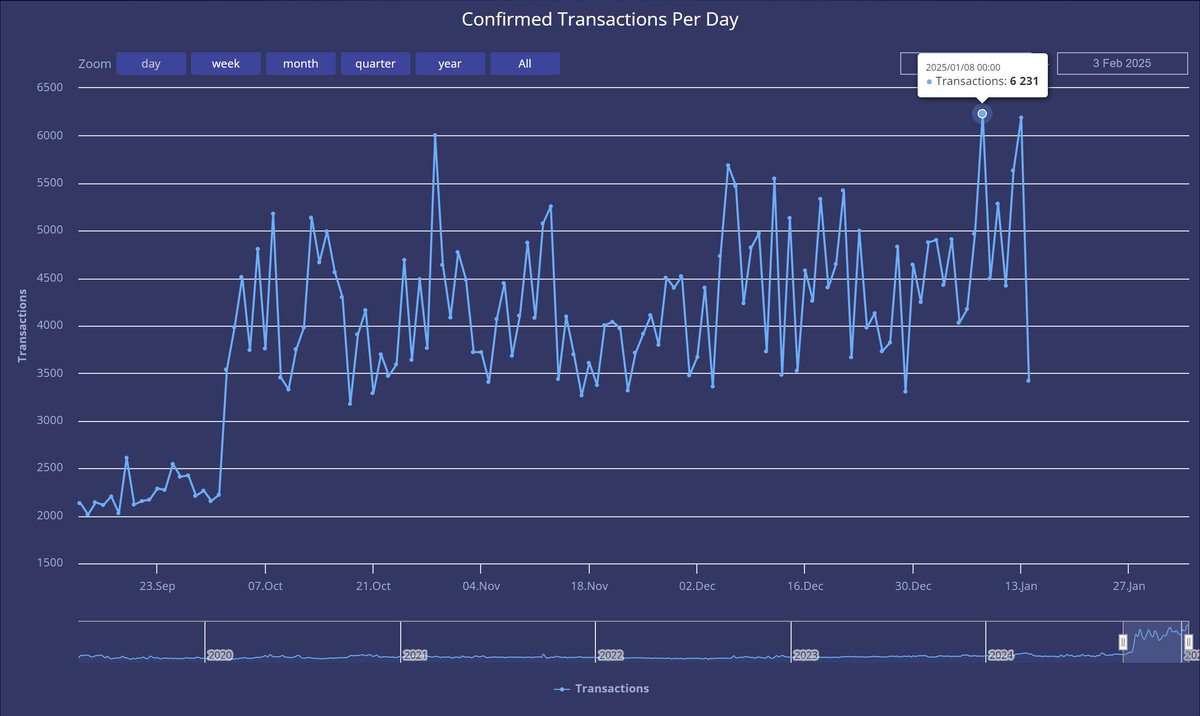
Task: Click the 2020 label in the navigator timeline
Action: point(219,655)
